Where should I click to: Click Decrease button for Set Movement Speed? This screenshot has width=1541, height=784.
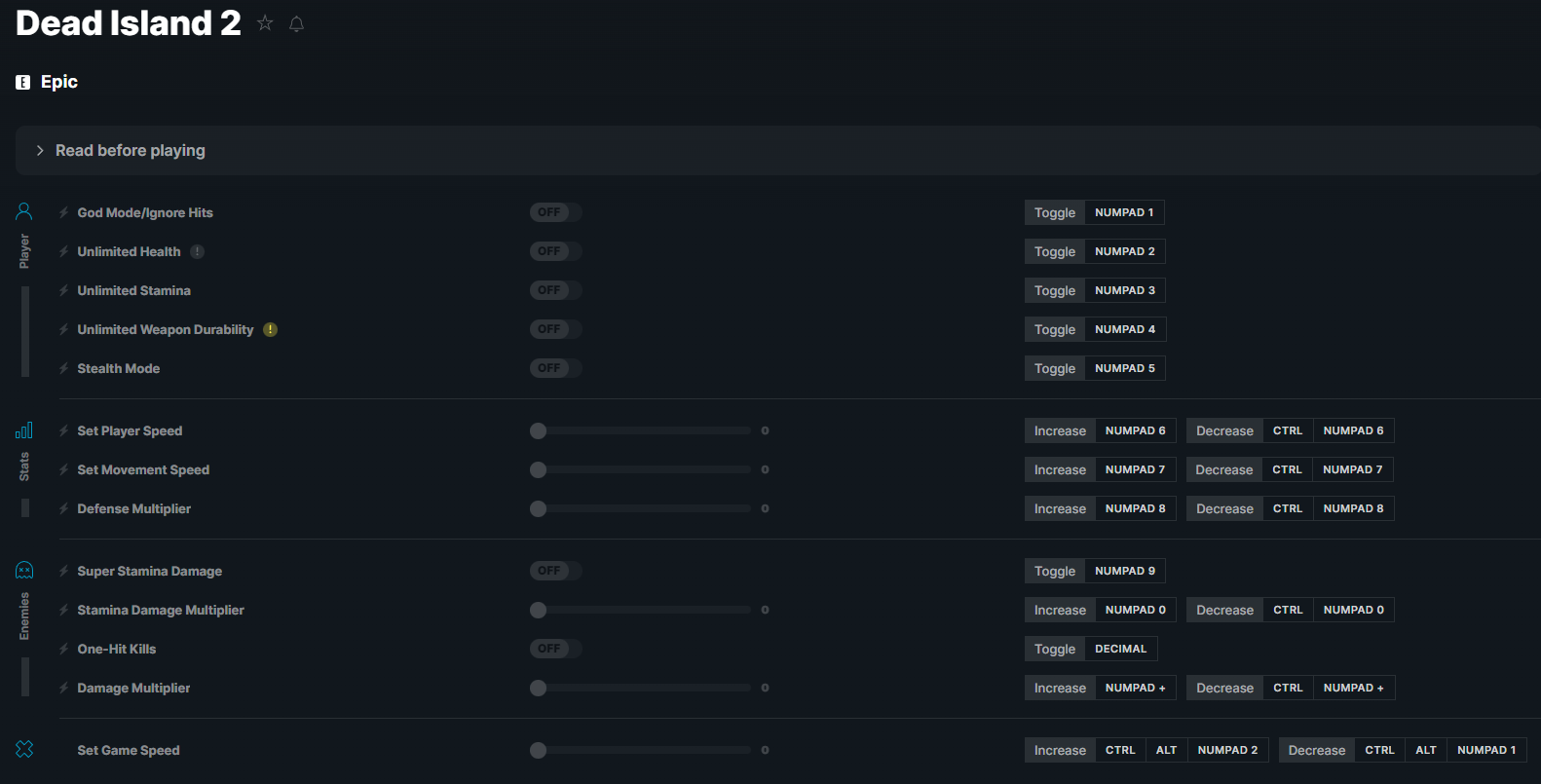[x=1224, y=469]
